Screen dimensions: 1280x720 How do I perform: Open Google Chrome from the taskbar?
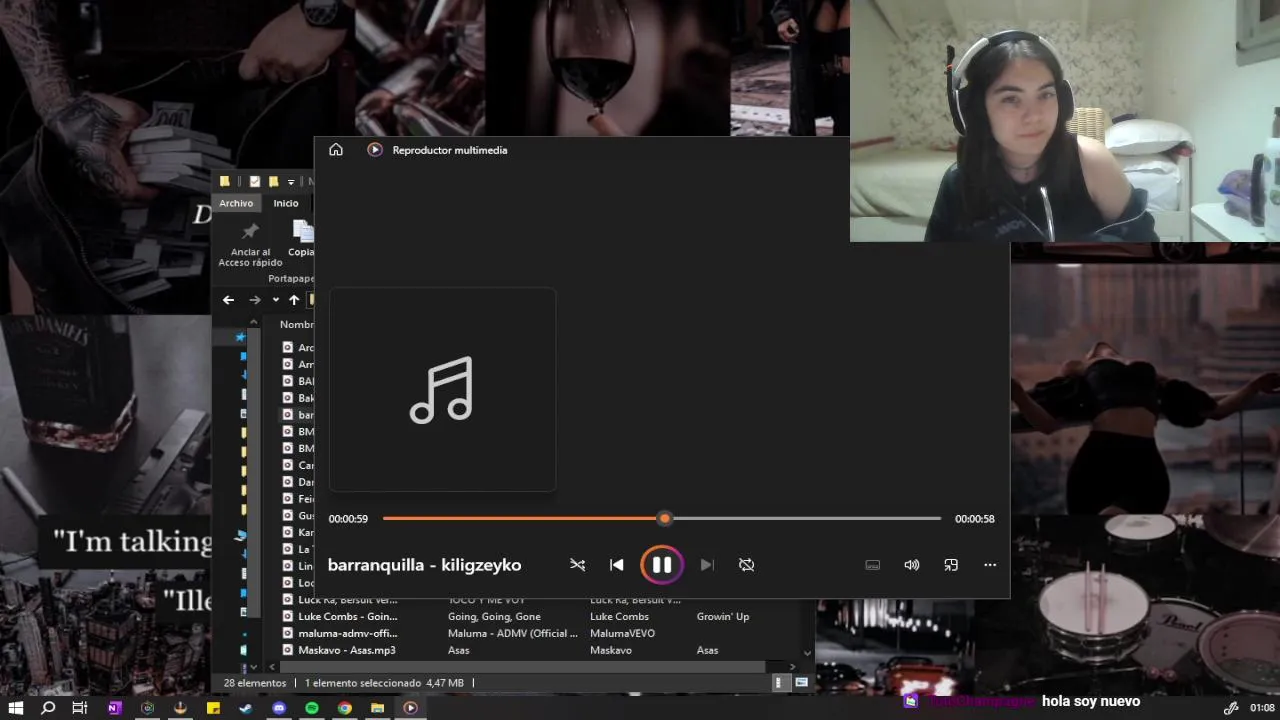[x=345, y=708]
